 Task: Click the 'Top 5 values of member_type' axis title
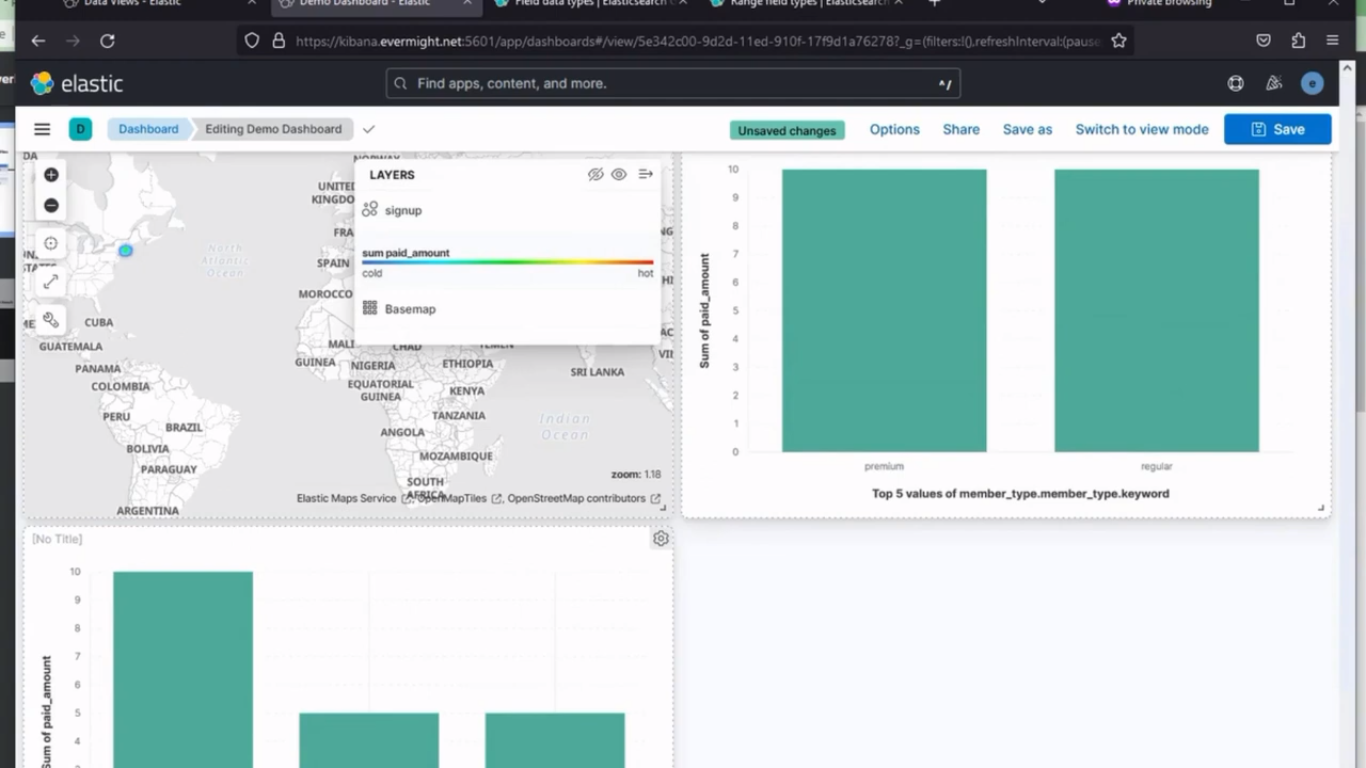pyautogui.click(x=1020, y=493)
